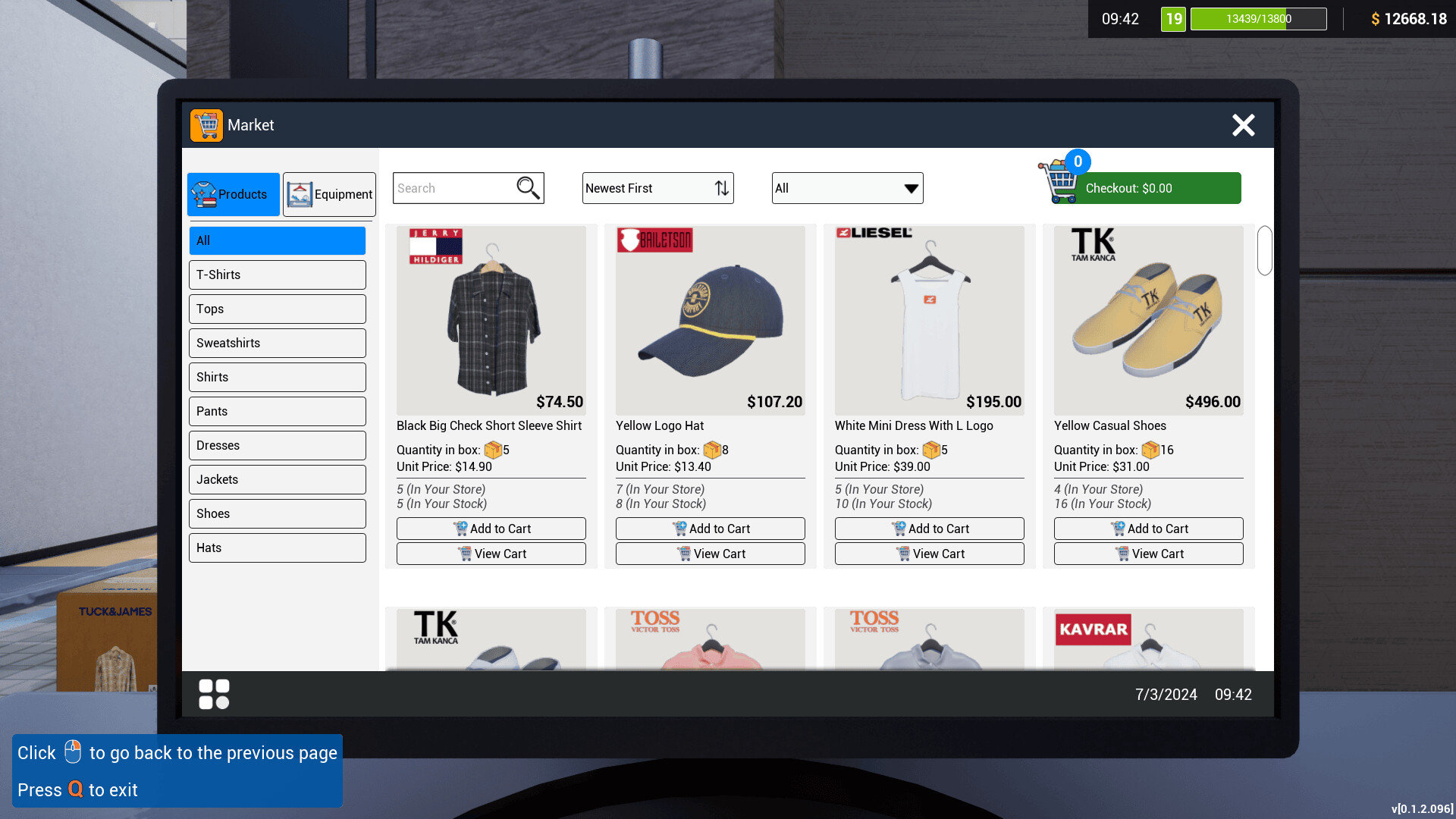Image resolution: width=1456 pixels, height=819 pixels.
Task: Add White Mini Dress to cart
Action: [x=928, y=528]
